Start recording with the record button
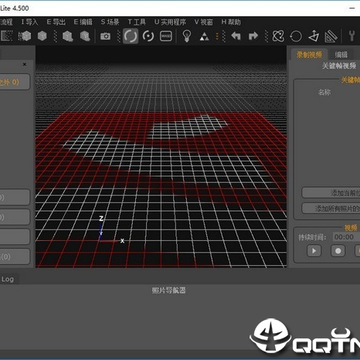This screenshot has width=360, height=360. click(x=338, y=251)
